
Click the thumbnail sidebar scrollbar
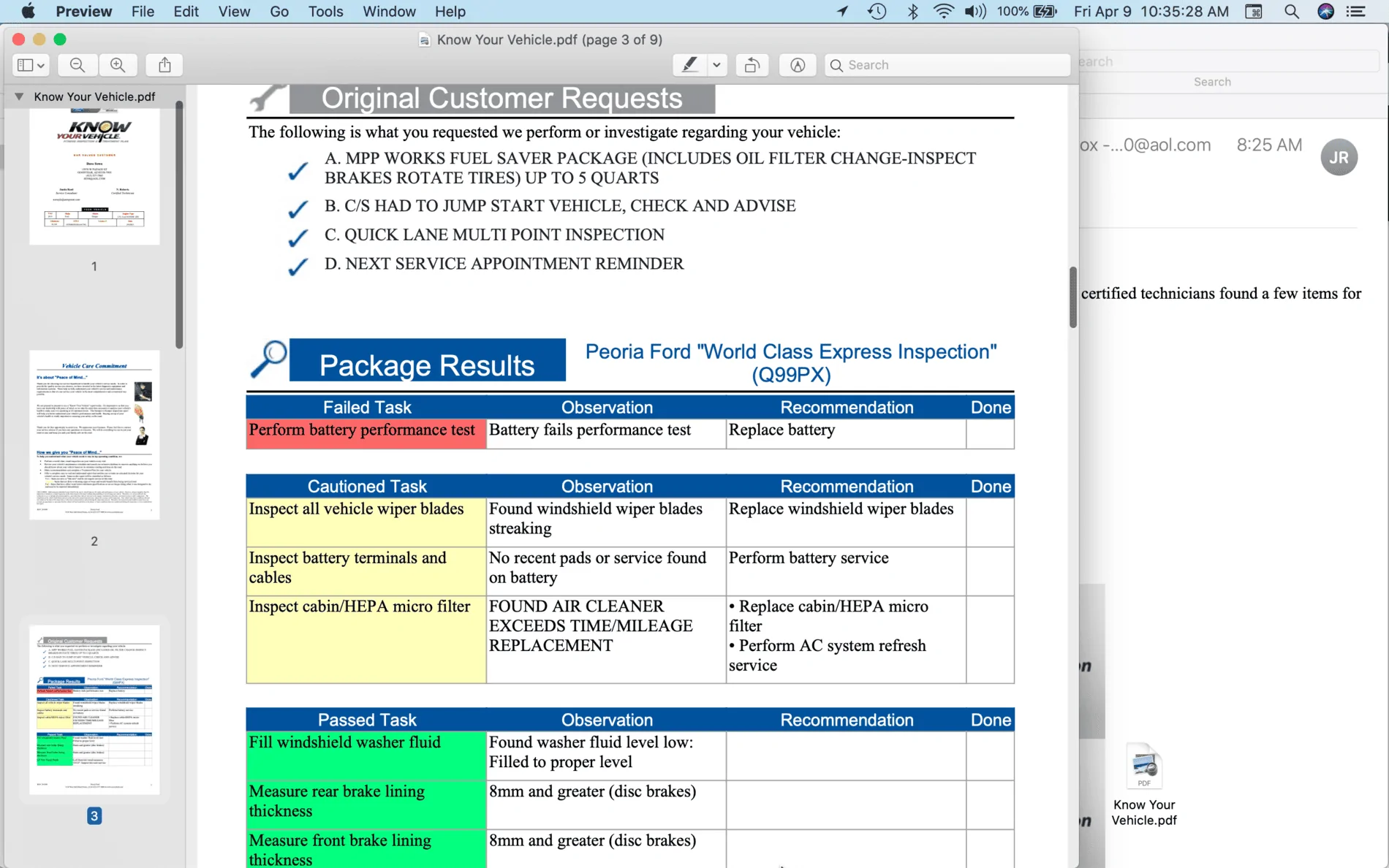(x=179, y=225)
